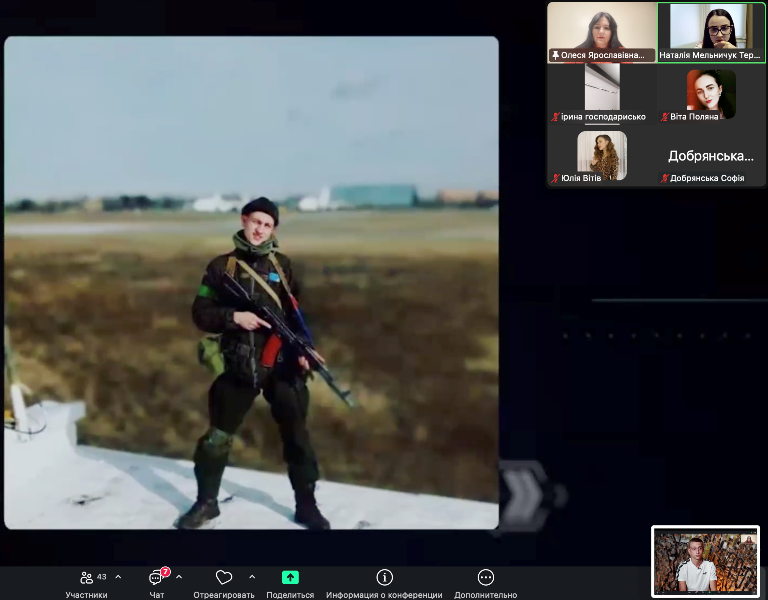Click the small speaker video in bottom-right corner
Screen dimensions: 768x600
click(705, 561)
